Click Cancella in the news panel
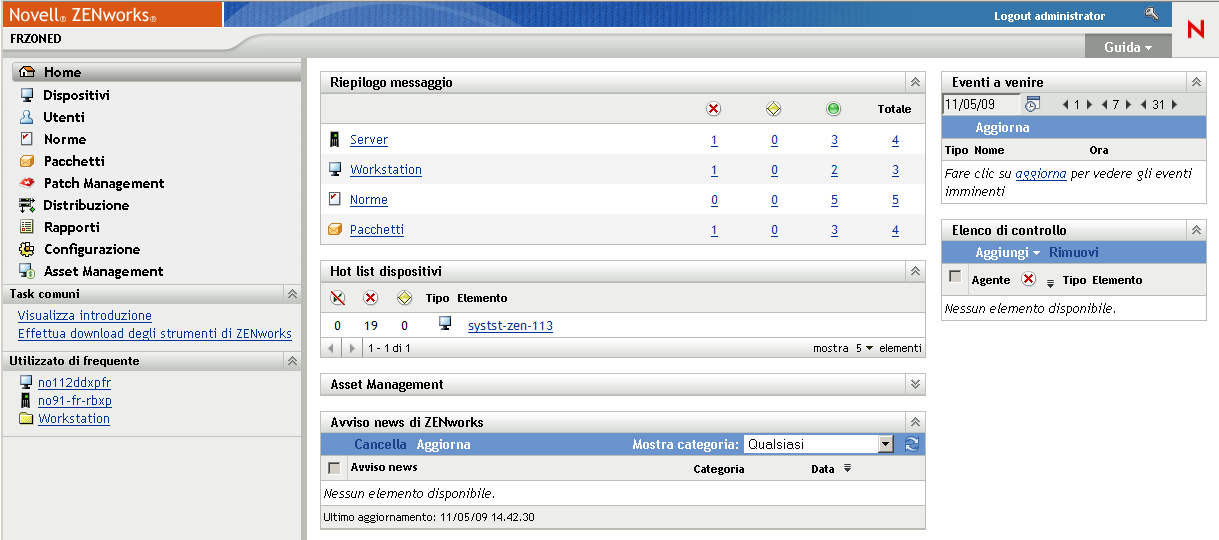The image size is (1219, 540). [380, 445]
